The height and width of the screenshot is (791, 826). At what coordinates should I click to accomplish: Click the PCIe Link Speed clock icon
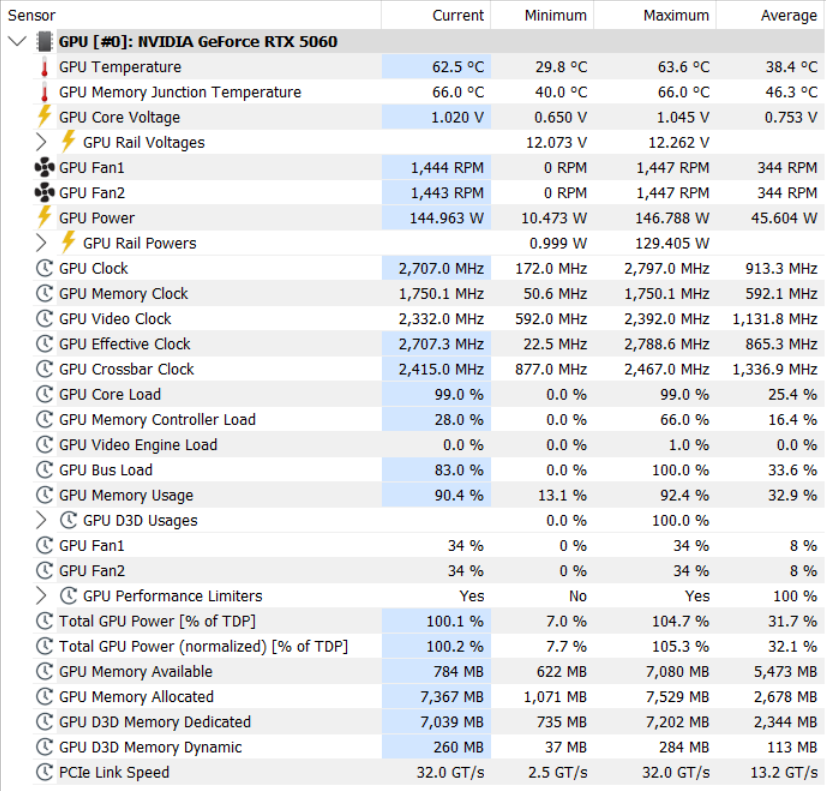pos(45,772)
